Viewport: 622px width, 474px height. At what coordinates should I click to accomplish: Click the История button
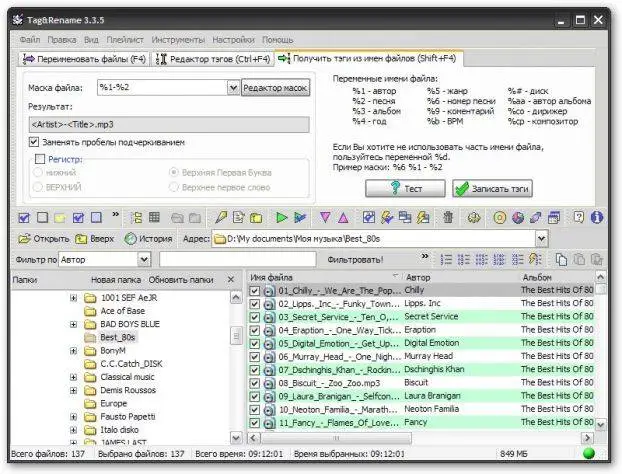click(148, 239)
